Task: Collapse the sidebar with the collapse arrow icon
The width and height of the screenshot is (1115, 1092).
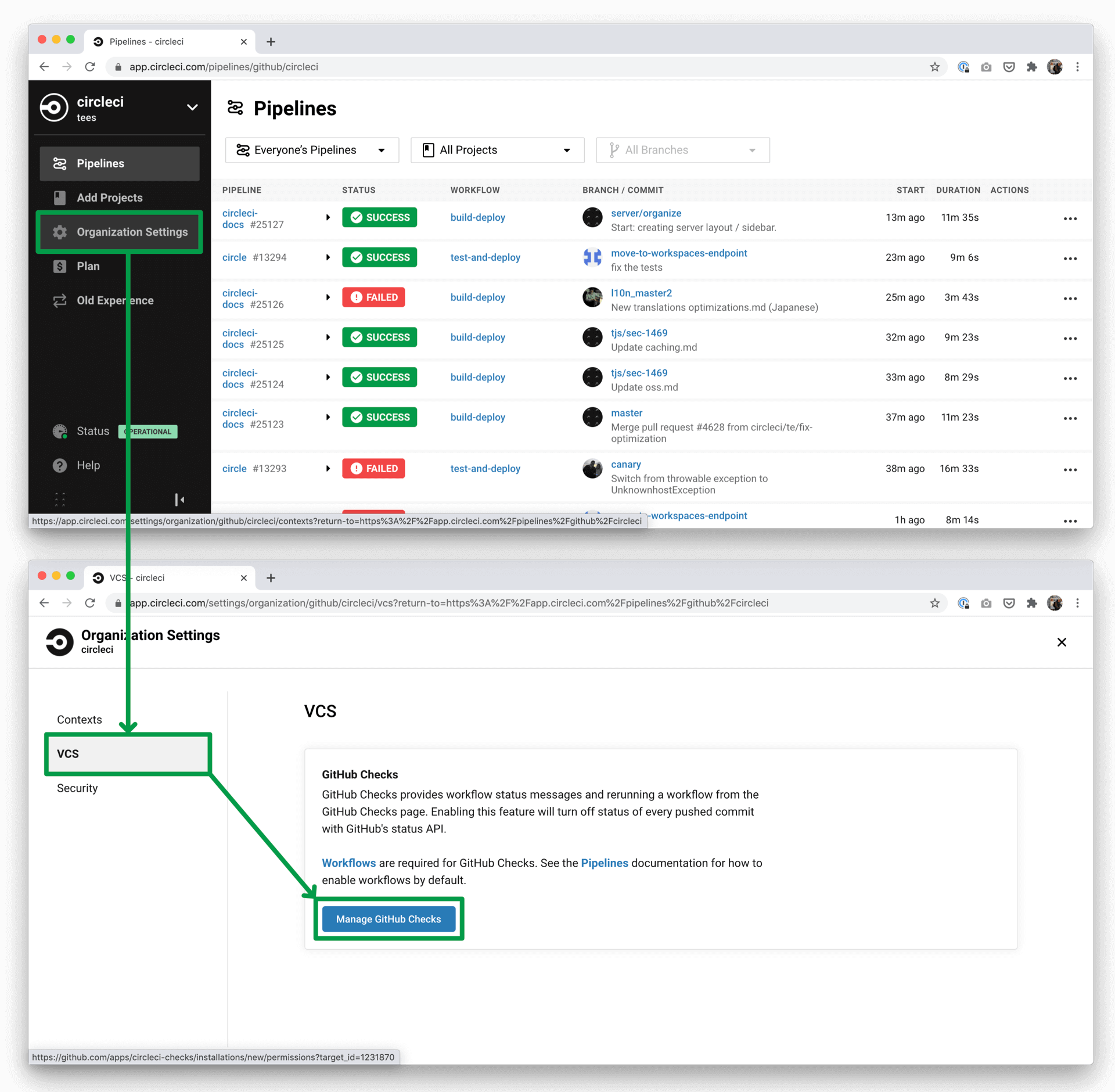Action: pyautogui.click(x=179, y=500)
